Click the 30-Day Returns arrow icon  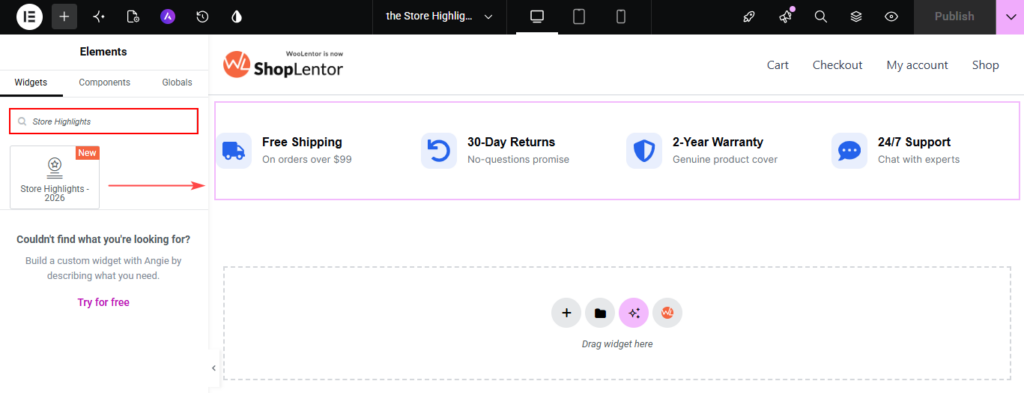pos(439,151)
